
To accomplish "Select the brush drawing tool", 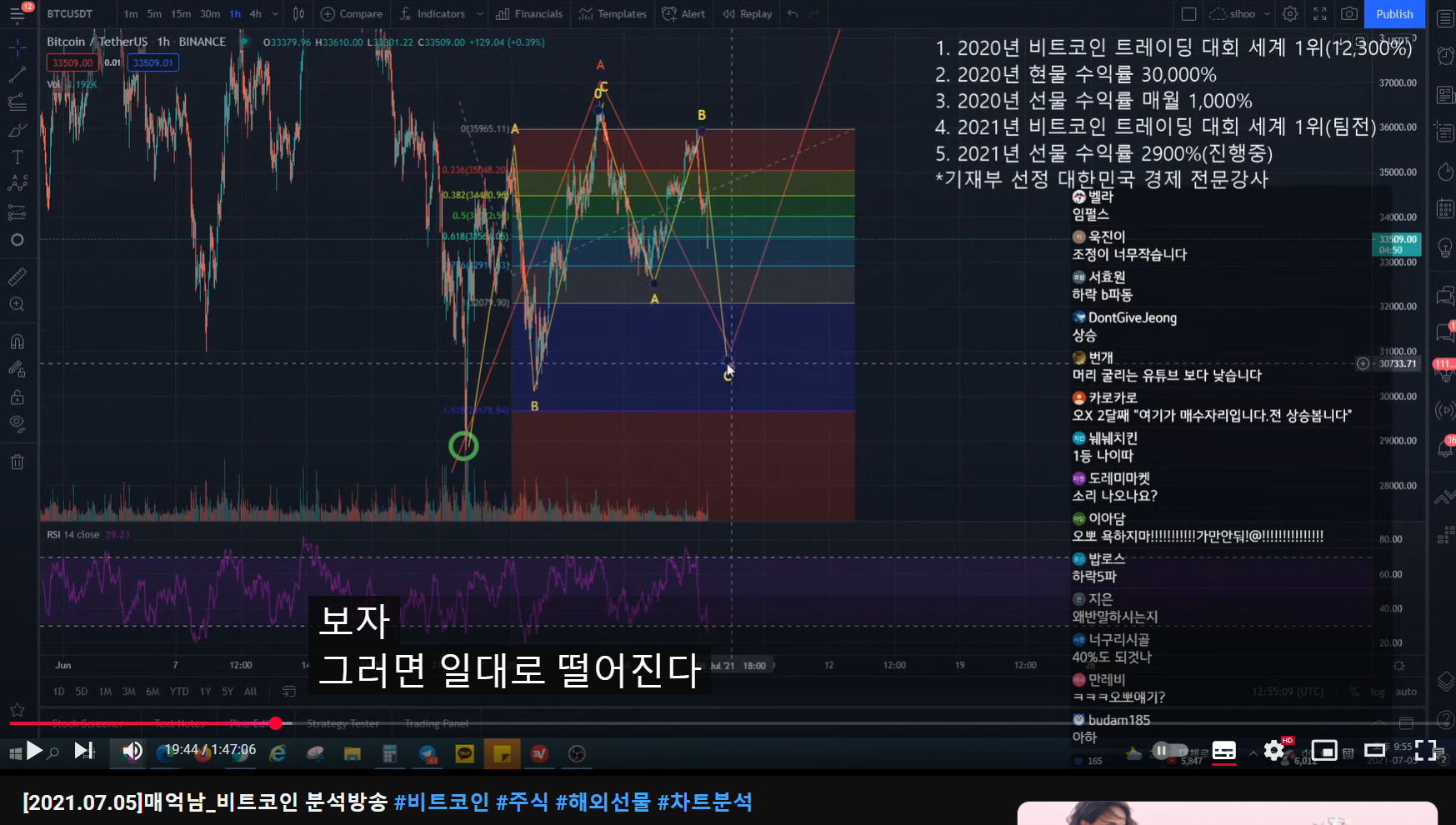I will point(17,130).
